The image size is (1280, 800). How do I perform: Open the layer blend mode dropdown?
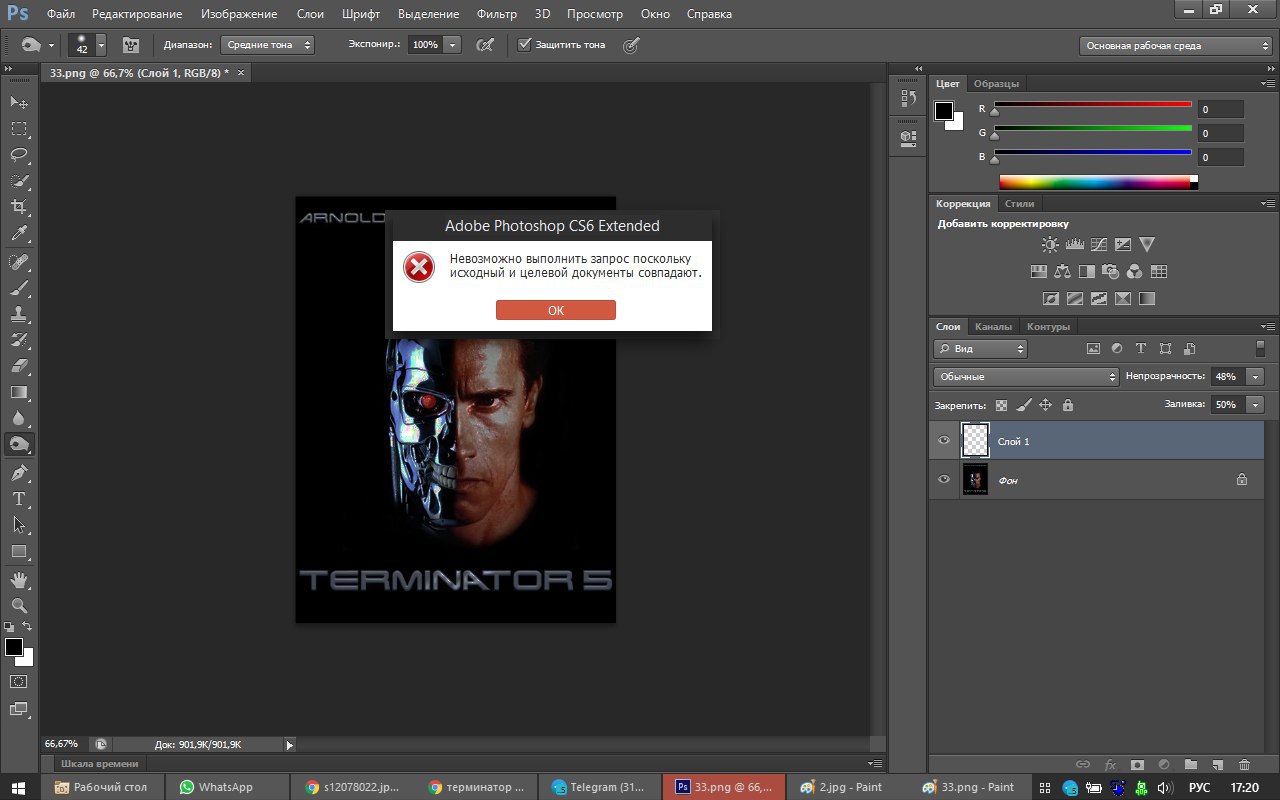tap(1026, 377)
